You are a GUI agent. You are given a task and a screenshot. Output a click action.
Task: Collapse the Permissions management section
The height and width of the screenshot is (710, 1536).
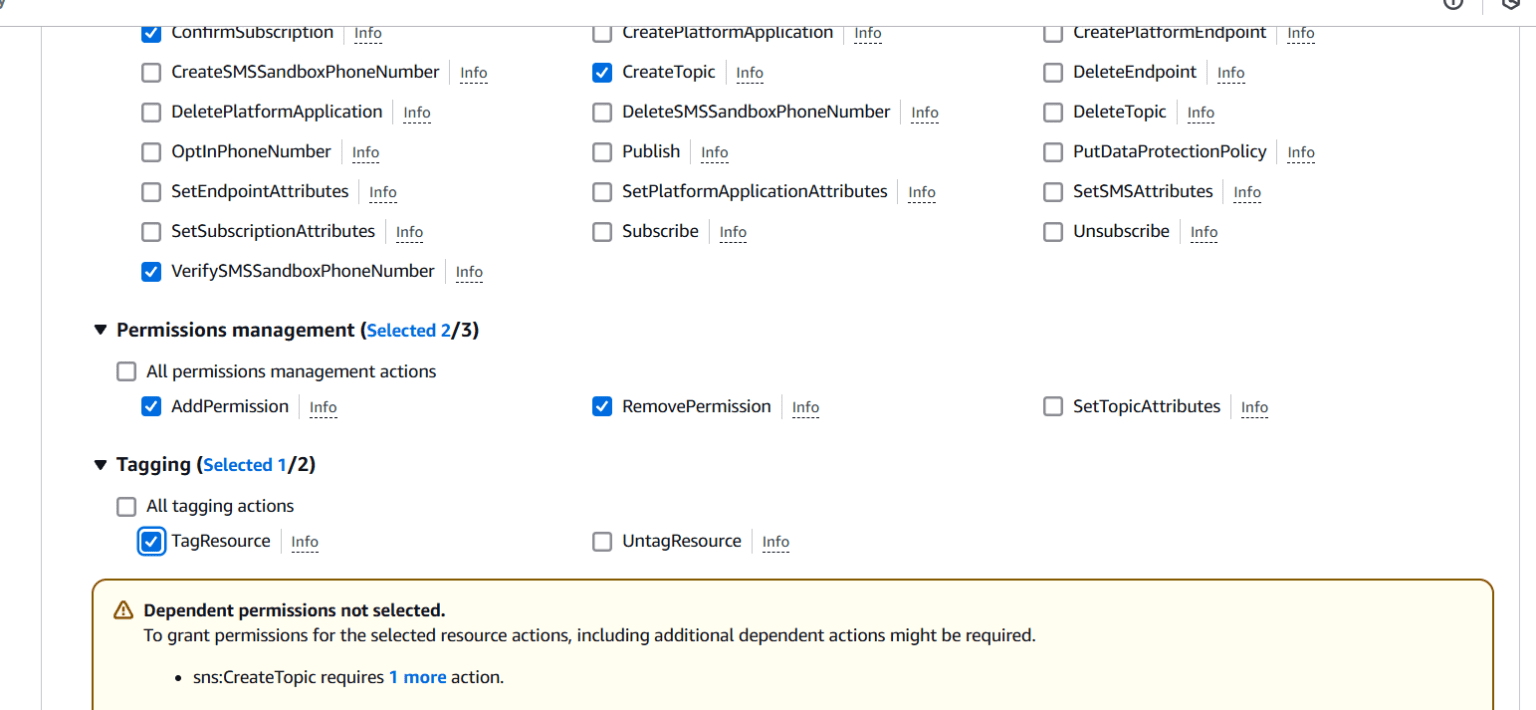pos(100,329)
